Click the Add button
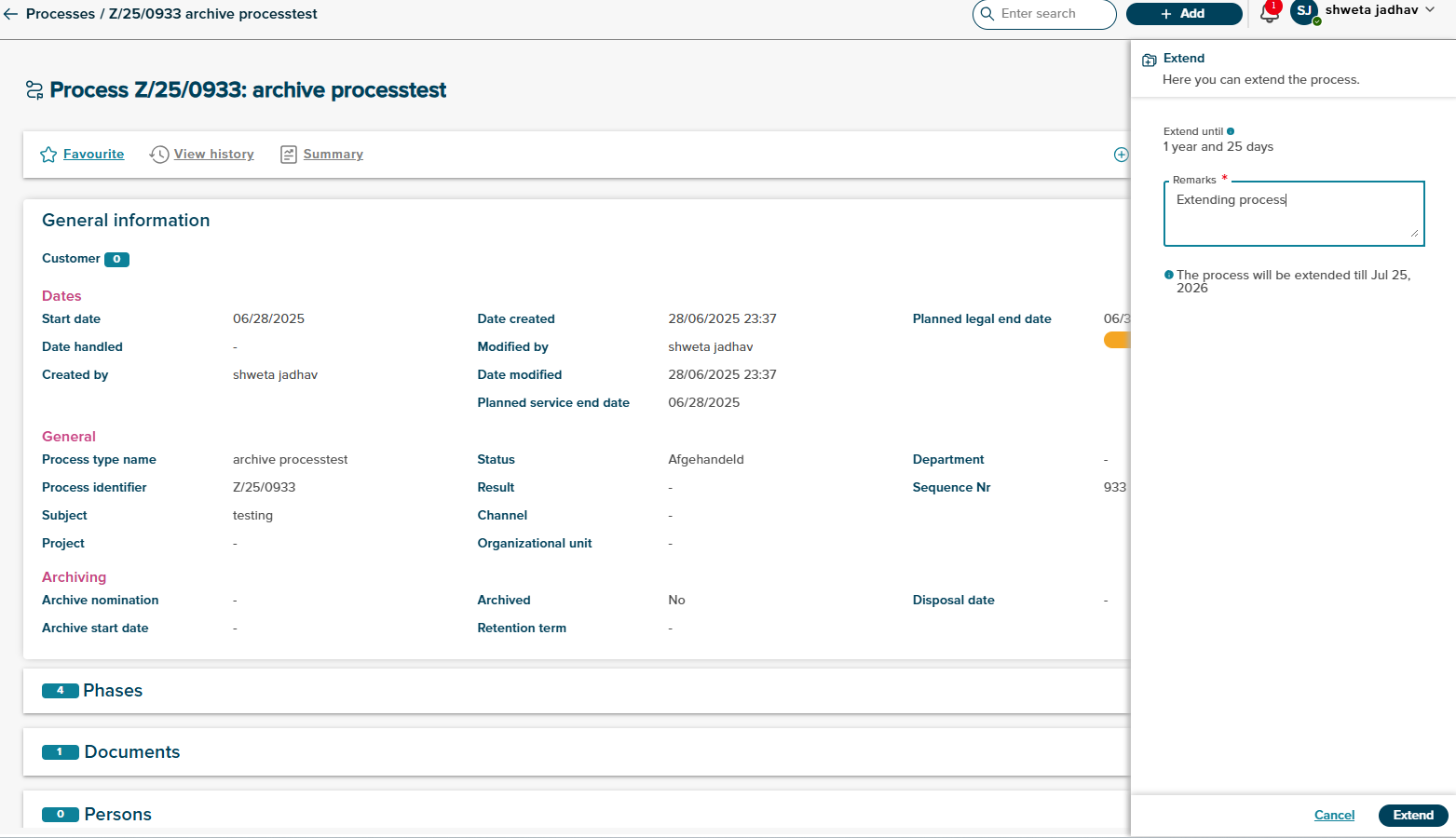 pos(1183,14)
